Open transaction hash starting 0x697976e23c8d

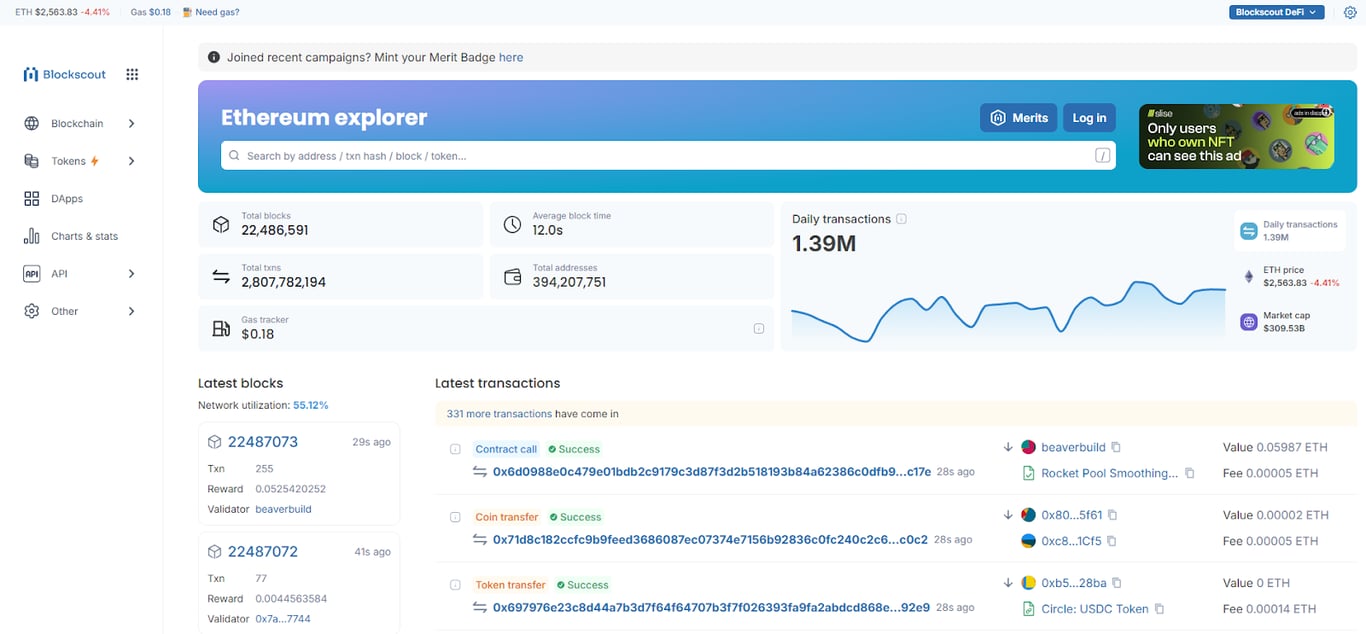tap(711, 608)
